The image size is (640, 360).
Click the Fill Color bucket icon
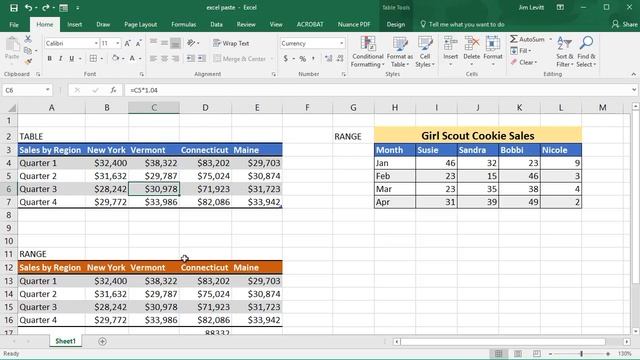[116, 59]
